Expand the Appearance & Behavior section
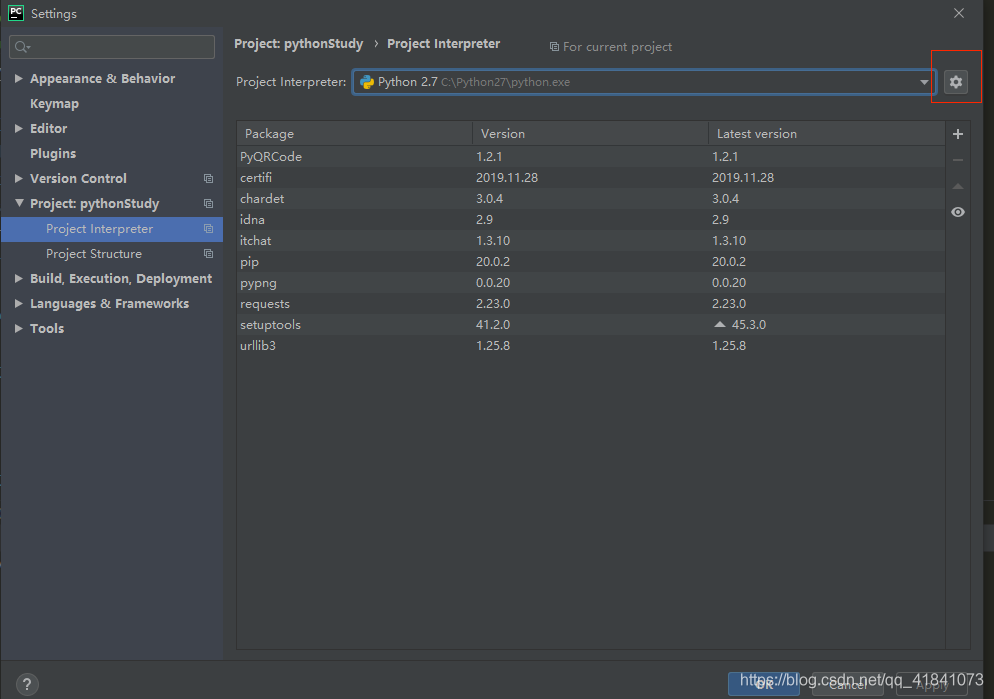 [x=18, y=78]
